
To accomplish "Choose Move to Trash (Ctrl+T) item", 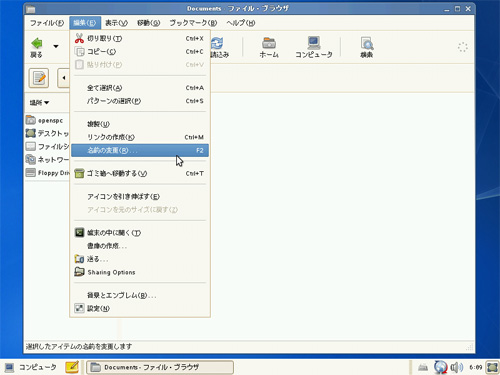I will tap(140, 173).
